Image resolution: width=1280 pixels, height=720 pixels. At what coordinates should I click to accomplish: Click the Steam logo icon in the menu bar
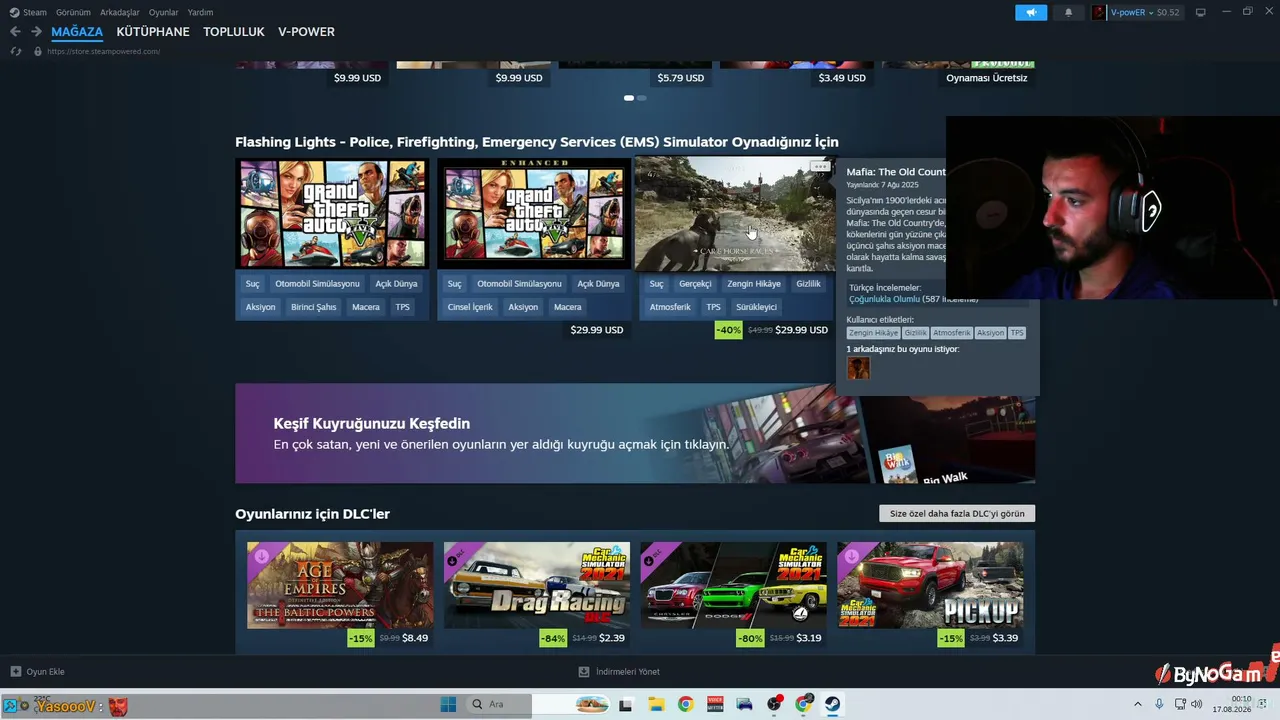pyautogui.click(x=14, y=12)
